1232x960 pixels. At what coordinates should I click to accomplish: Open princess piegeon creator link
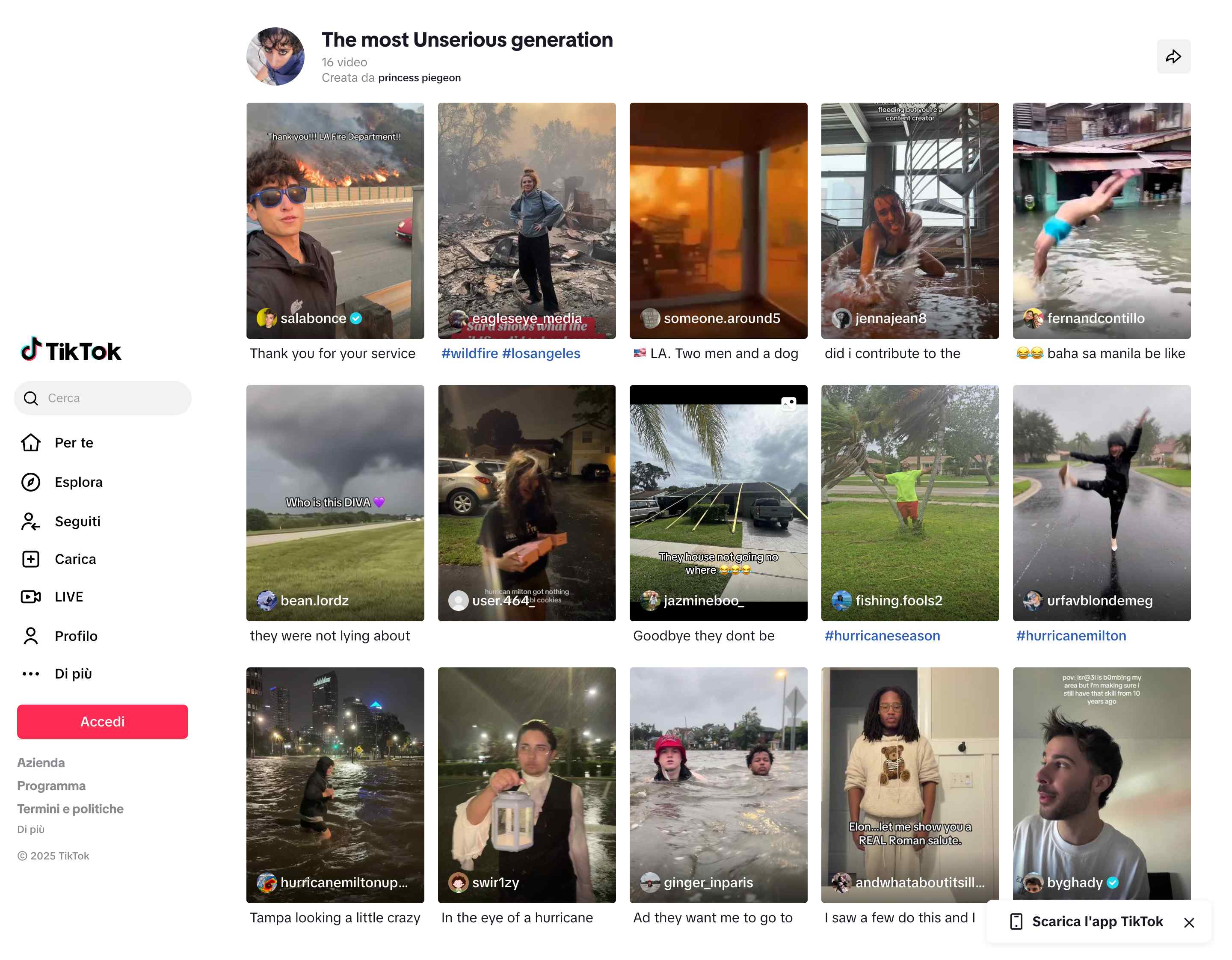click(x=419, y=78)
